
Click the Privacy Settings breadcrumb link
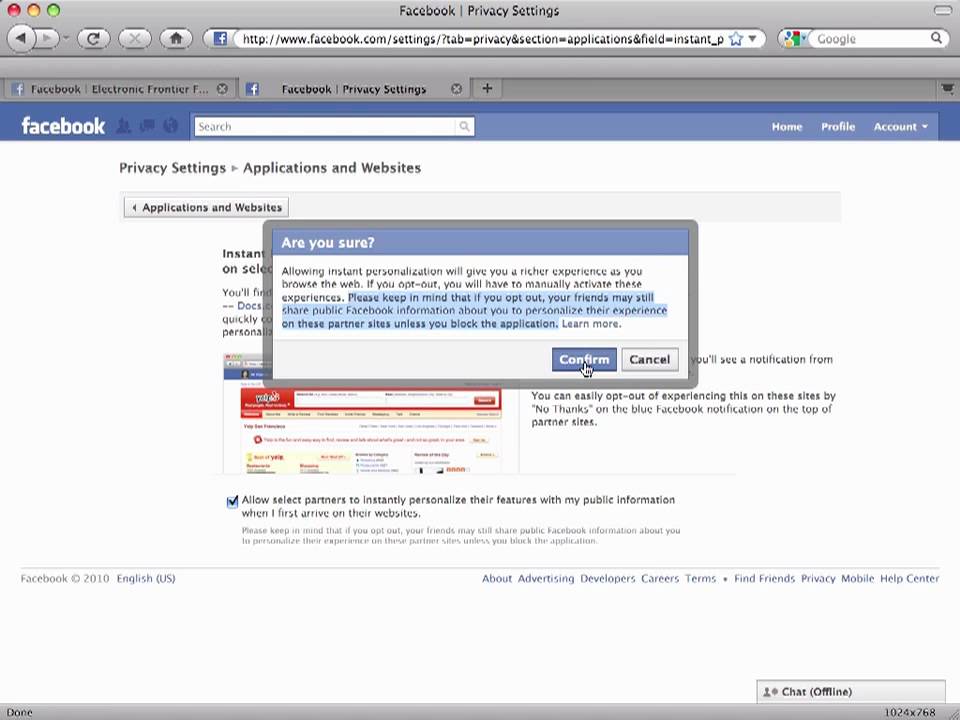(173, 168)
